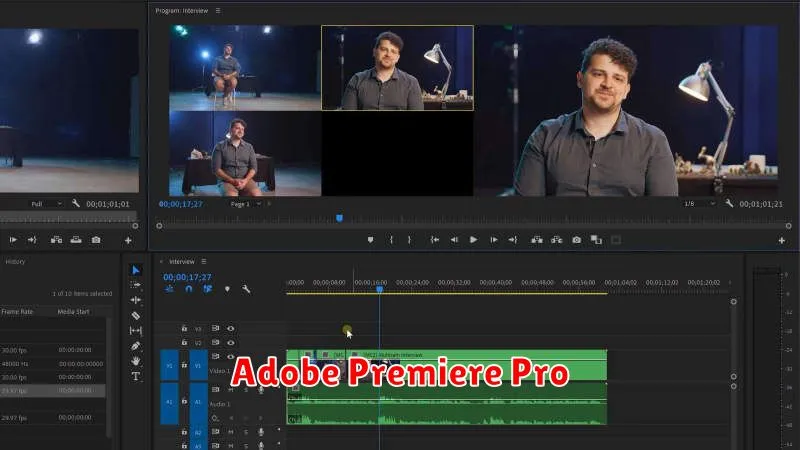This screenshot has height=450, width=800.
Task: Step forward one frame in Program monitor
Action: coord(493,240)
